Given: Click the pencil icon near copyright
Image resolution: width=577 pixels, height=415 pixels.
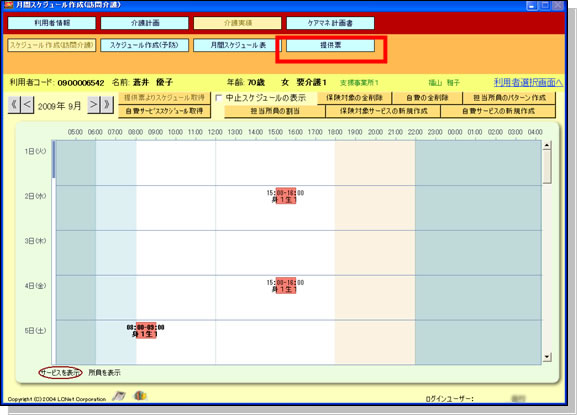Looking at the screenshot, I should tap(119, 396).
